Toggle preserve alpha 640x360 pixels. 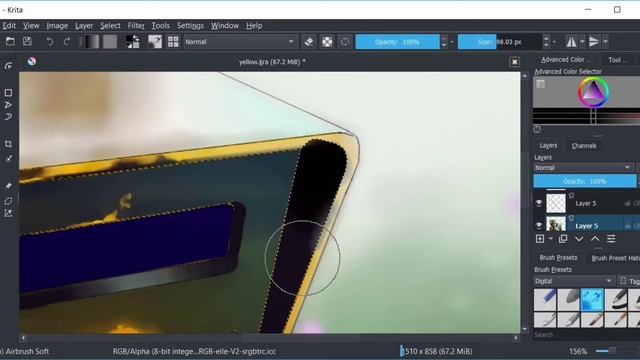point(327,42)
